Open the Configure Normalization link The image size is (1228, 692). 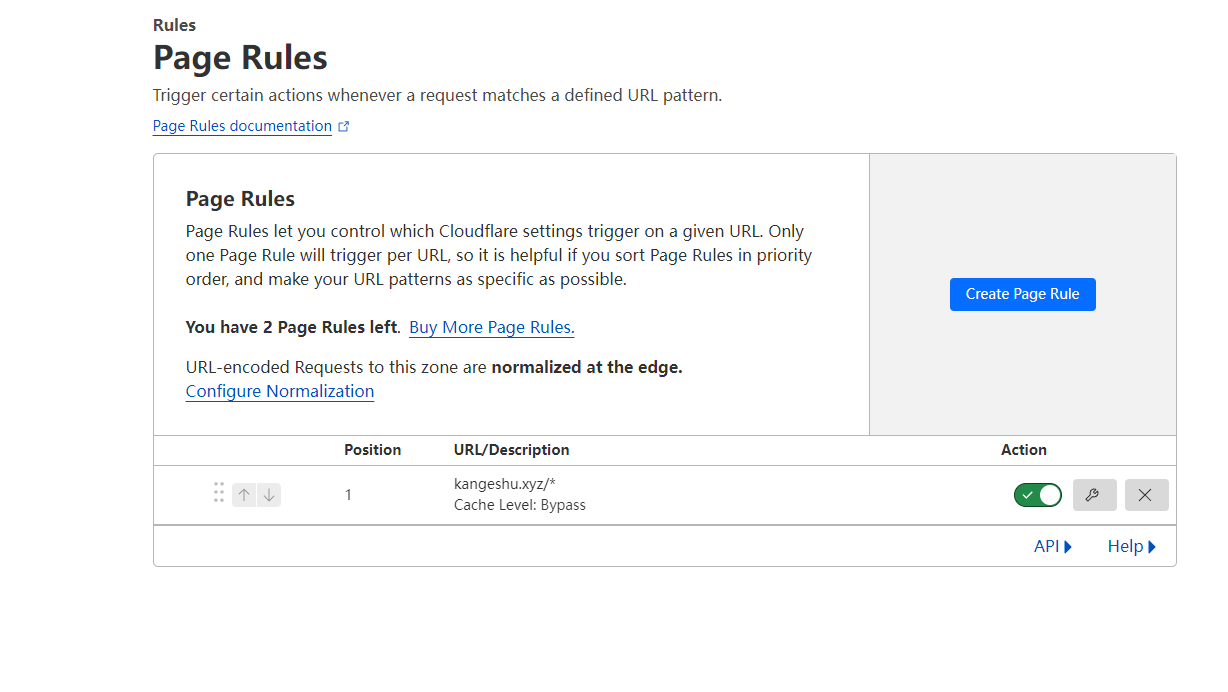(x=280, y=391)
